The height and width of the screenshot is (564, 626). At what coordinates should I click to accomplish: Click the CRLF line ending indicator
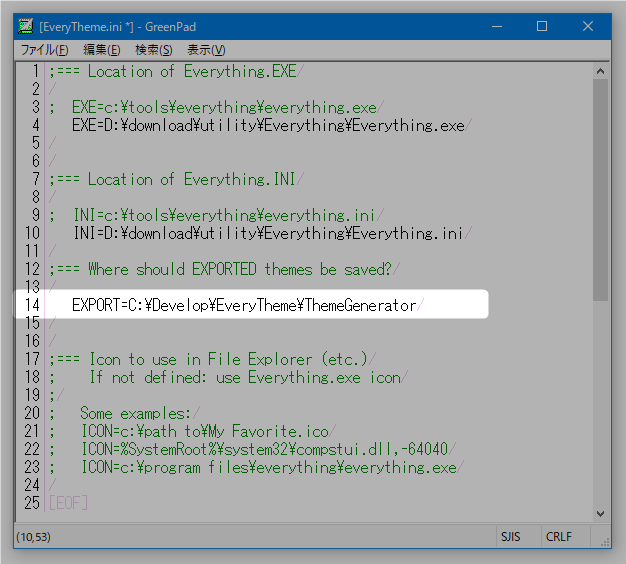coord(559,537)
